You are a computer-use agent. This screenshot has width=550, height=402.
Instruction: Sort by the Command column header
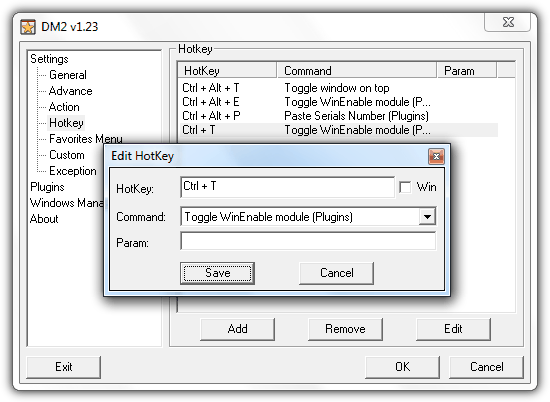pyautogui.click(x=357, y=71)
